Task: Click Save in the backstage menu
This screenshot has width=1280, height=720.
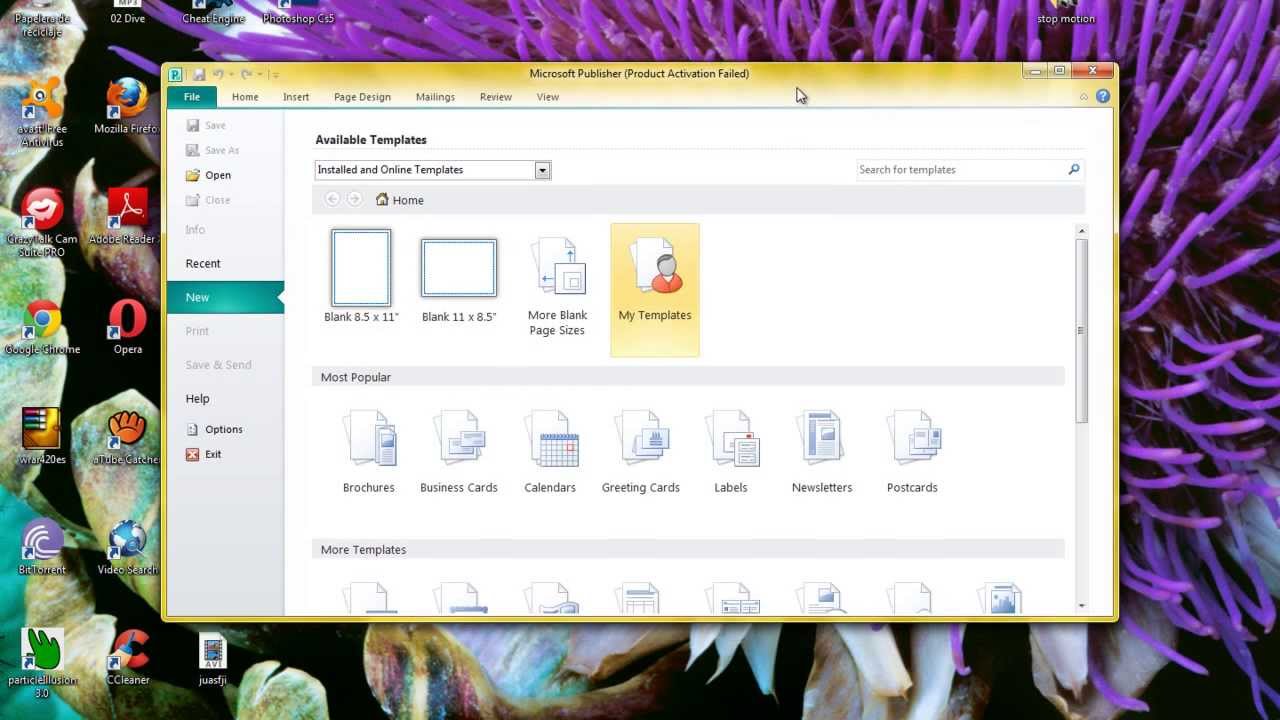Action: 206,125
